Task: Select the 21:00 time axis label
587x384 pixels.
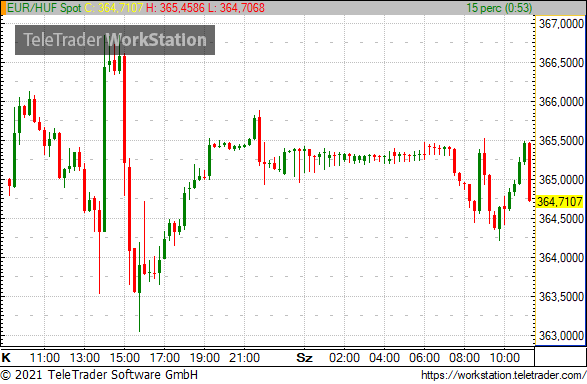Action: [244, 358]
